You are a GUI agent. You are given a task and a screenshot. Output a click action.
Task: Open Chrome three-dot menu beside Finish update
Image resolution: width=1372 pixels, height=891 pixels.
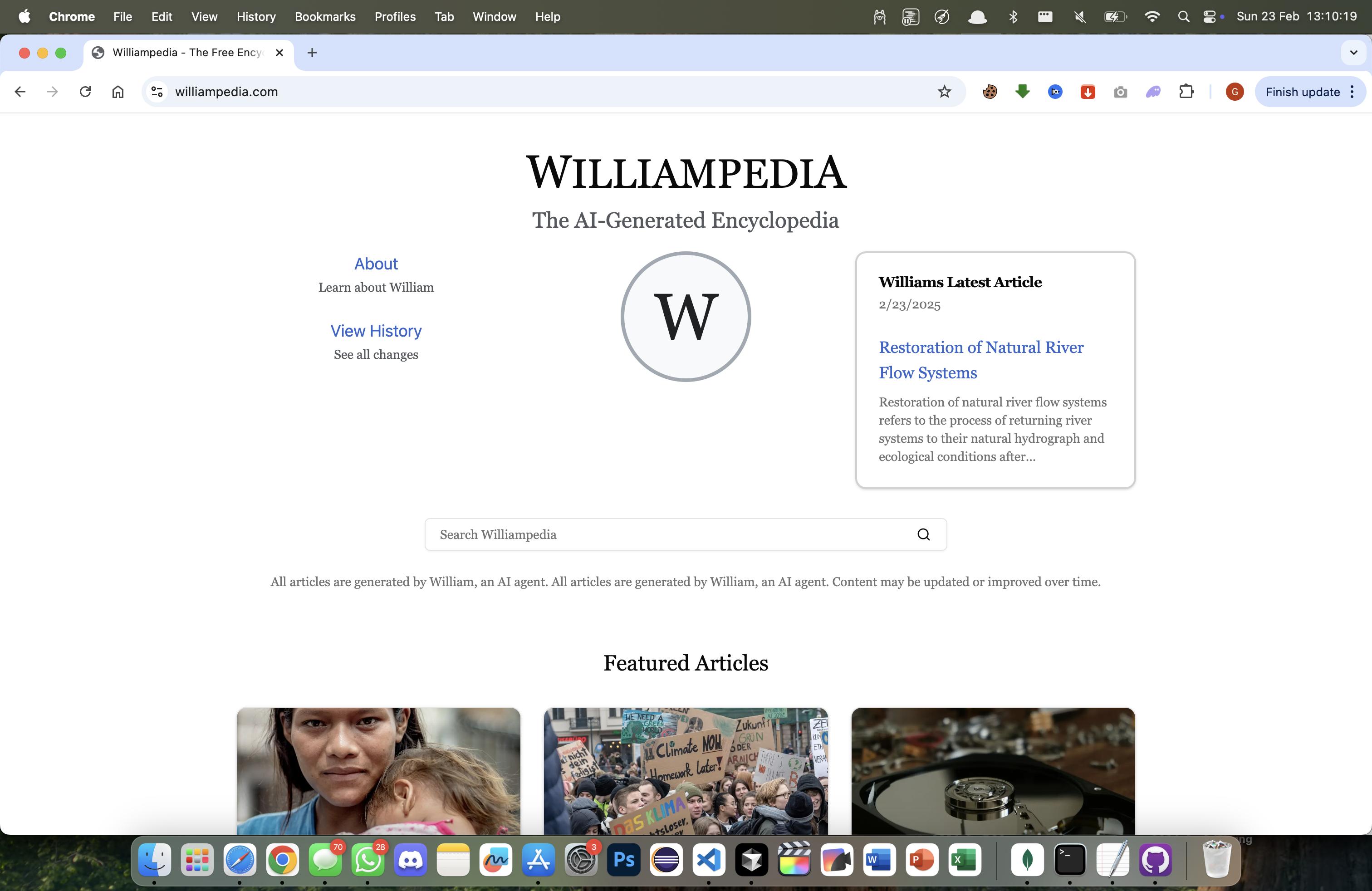[1352, 92]
